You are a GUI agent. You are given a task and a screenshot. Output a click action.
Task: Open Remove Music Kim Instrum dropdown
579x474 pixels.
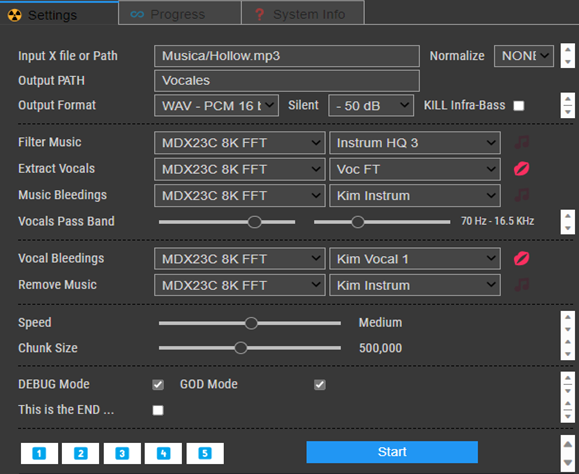pos(415,285)
